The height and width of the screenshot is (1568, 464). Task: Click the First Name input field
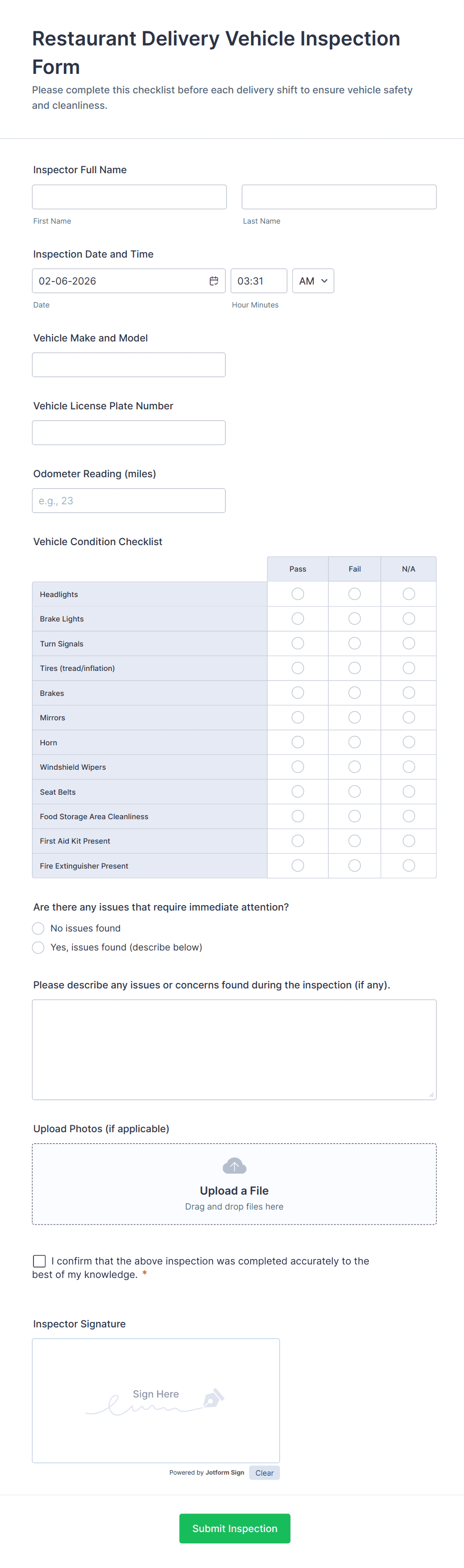(x=129, y=197)
